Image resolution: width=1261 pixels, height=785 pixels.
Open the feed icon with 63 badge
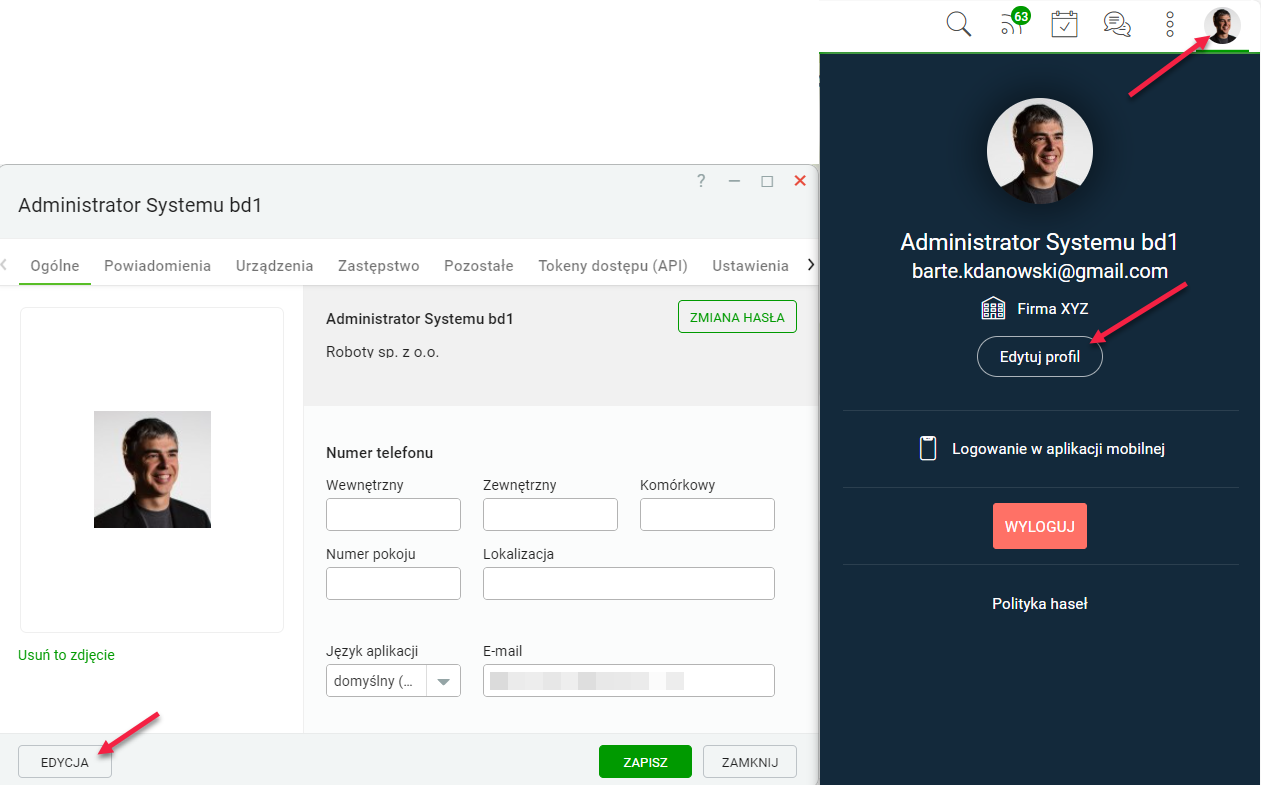tap(1015, 23)
